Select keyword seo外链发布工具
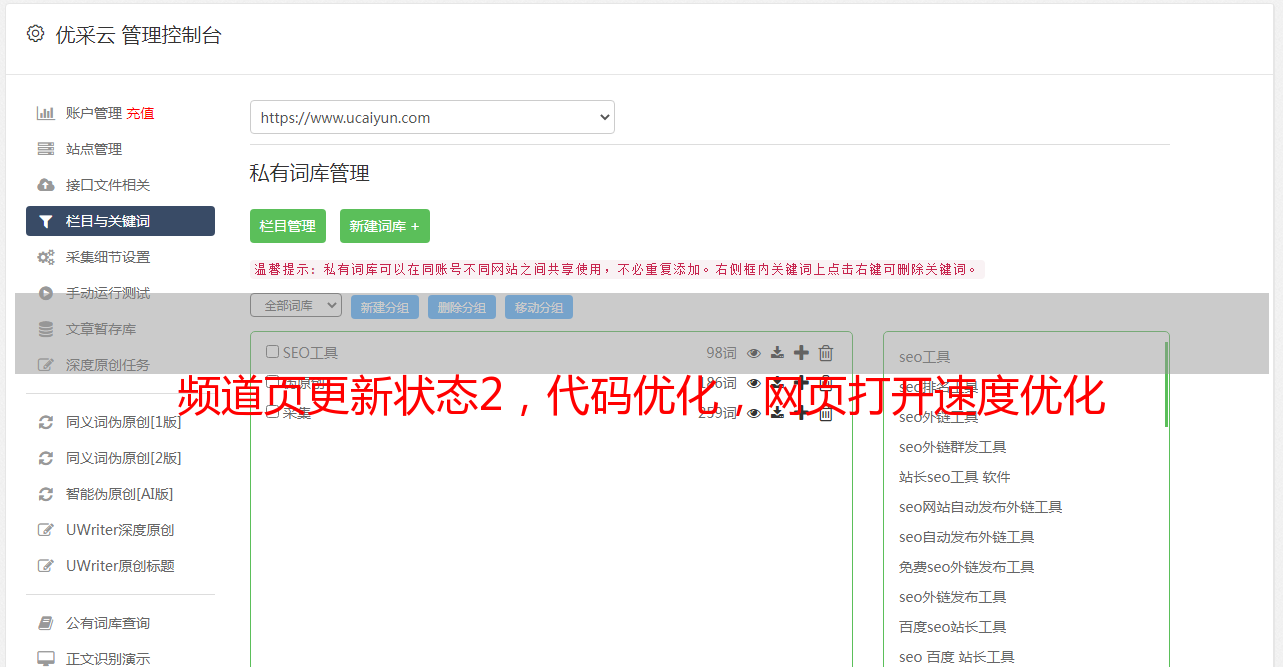This screenshot has width=1283, height=667. (x=953, y=597)
